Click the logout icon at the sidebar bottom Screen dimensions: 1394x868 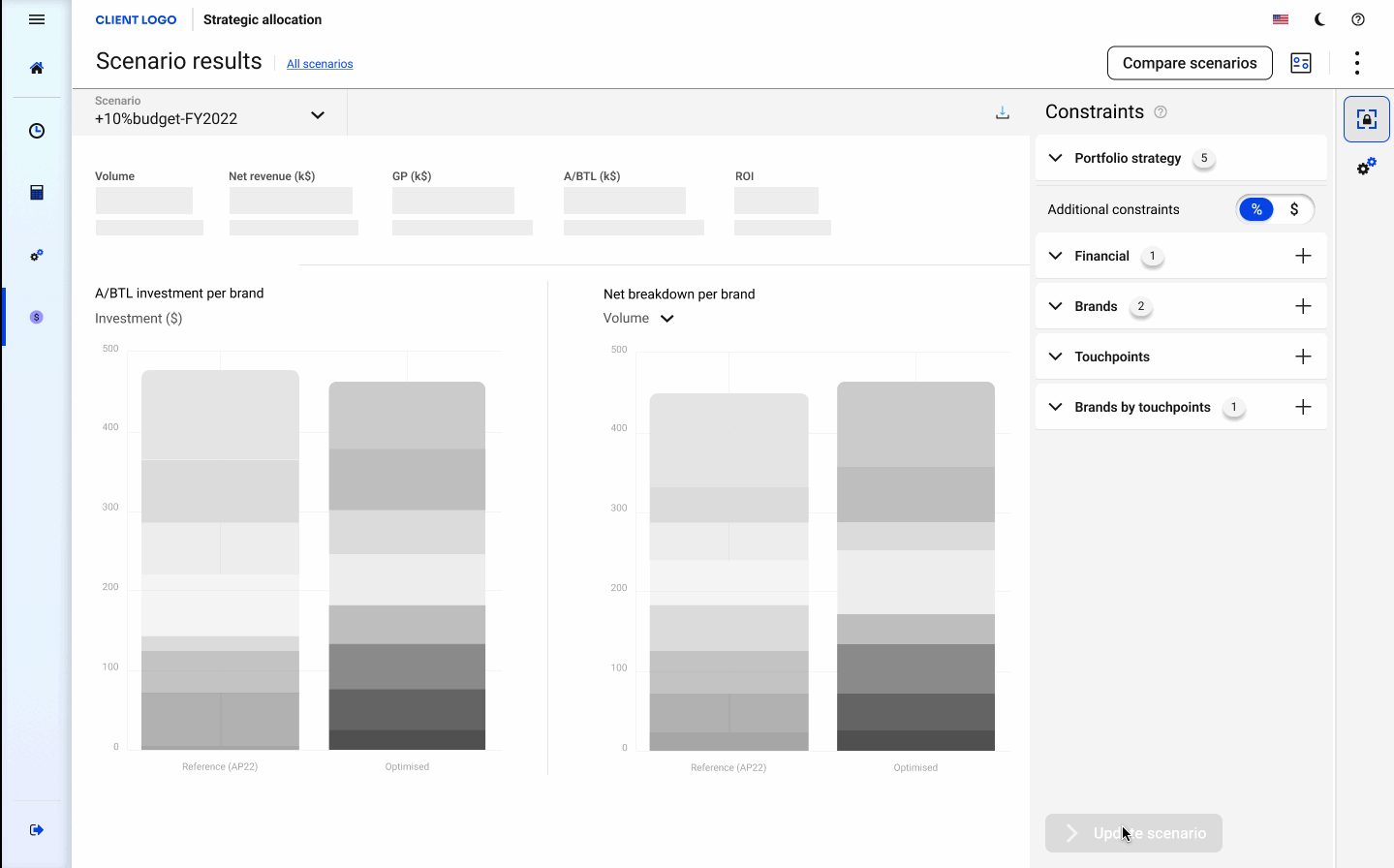coord(37,829)
